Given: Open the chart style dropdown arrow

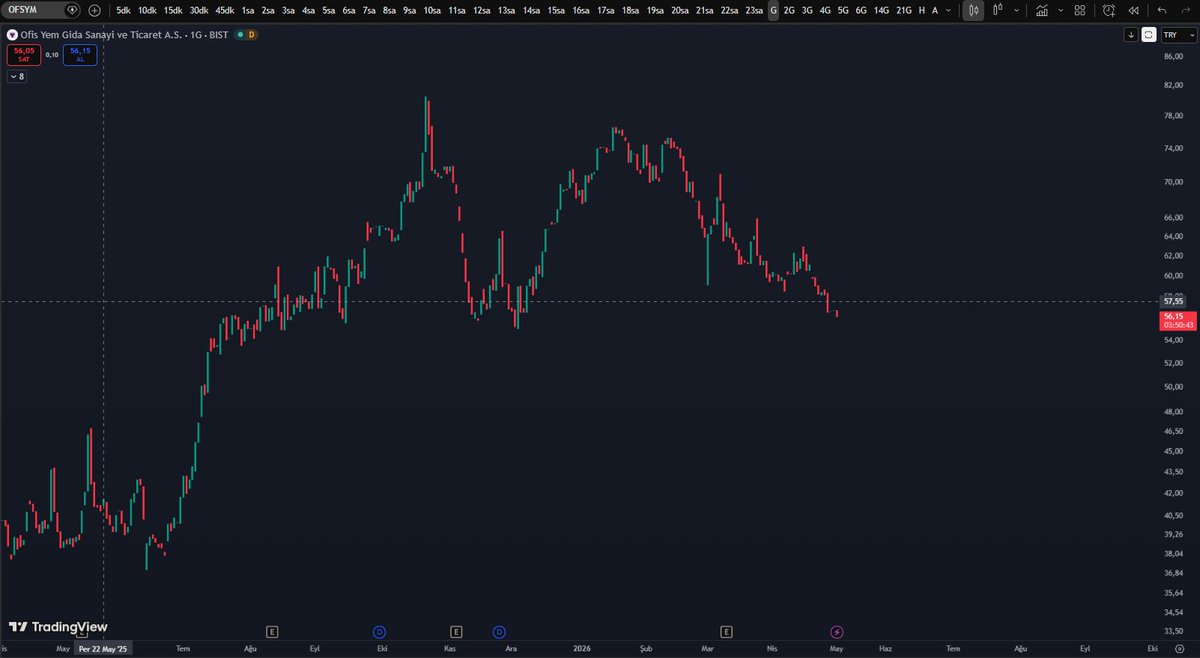Looking at the screenshot, I should [1016, 11].
